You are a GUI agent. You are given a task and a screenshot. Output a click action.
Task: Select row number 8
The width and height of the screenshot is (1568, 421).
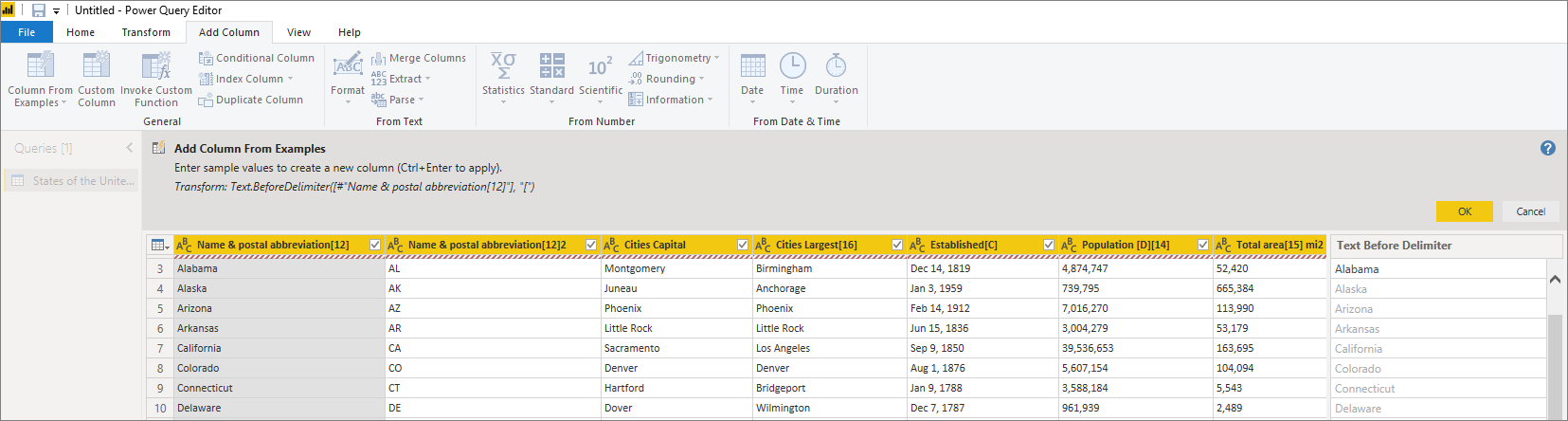tap(160, 368)
